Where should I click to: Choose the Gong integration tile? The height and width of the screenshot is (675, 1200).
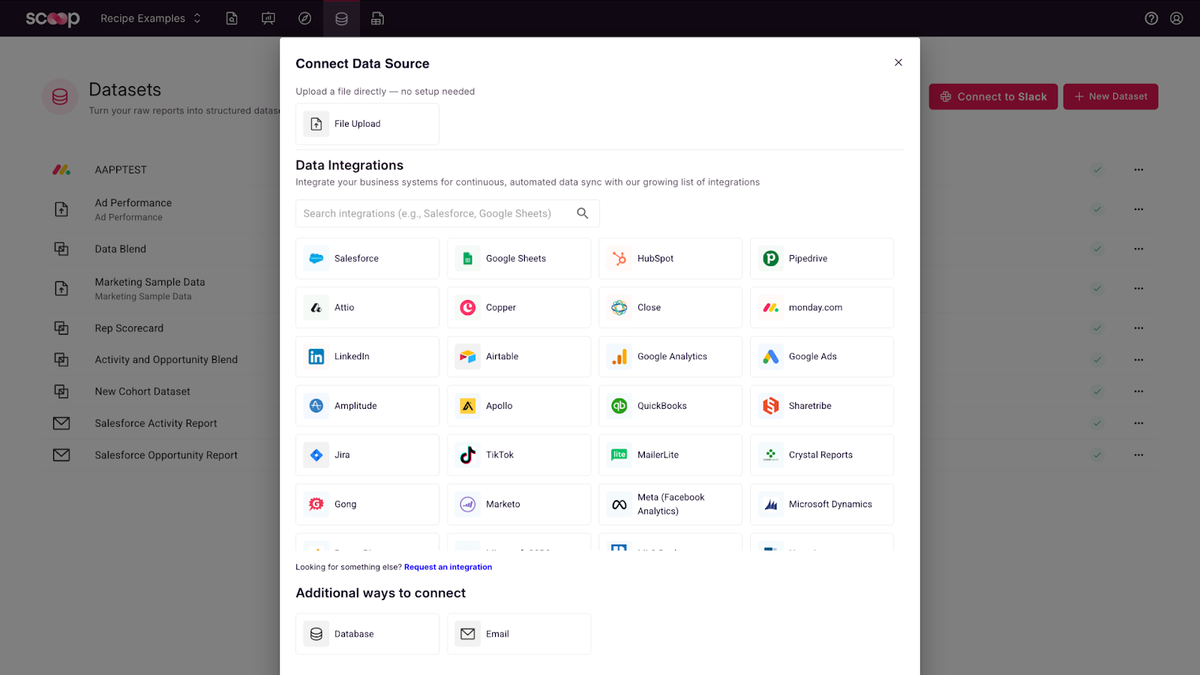coord(367,504)
